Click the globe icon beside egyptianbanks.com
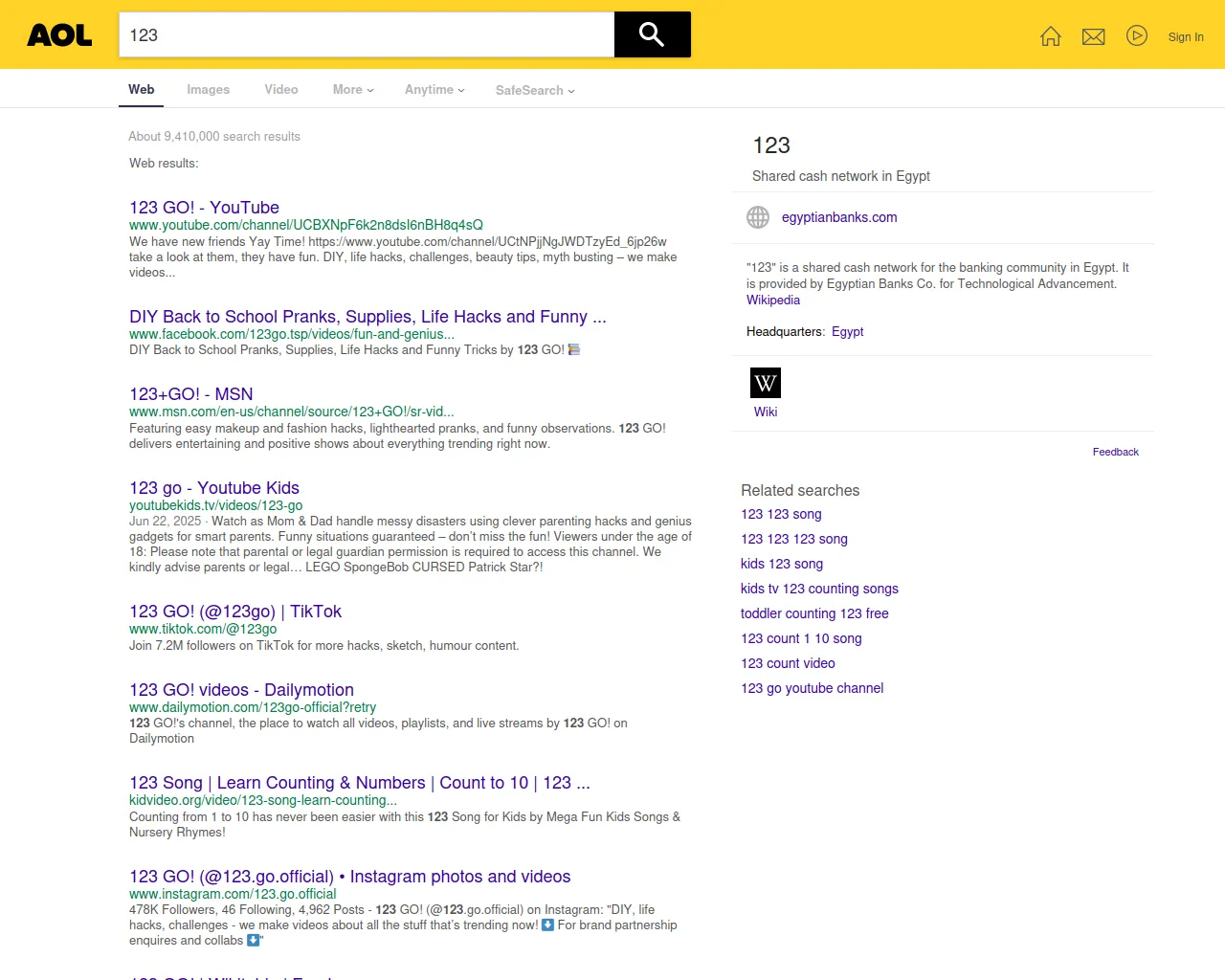Screen dimensions: 1225x980 757,217
